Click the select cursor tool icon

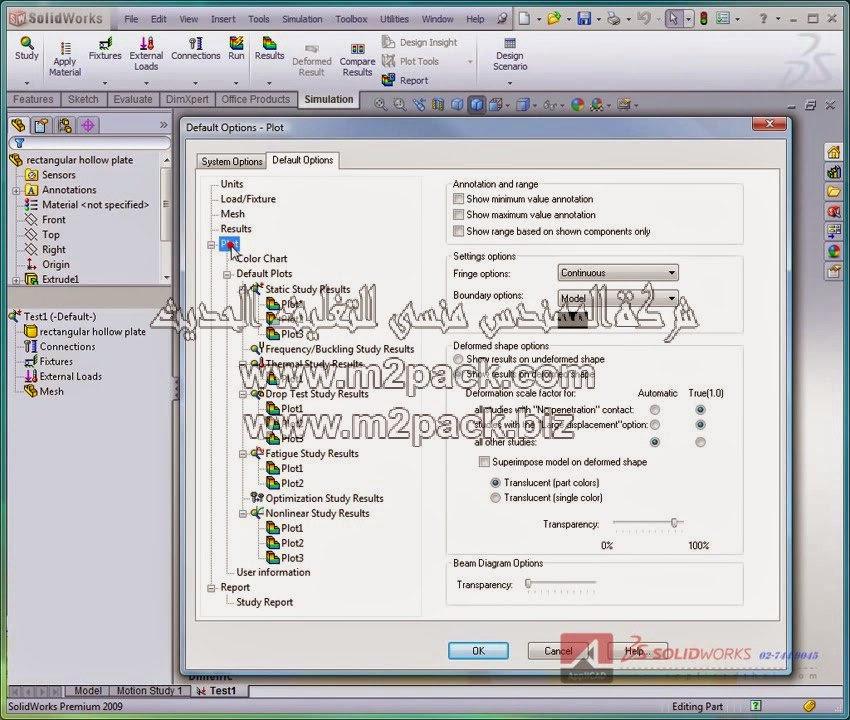(x=673, y=19)
